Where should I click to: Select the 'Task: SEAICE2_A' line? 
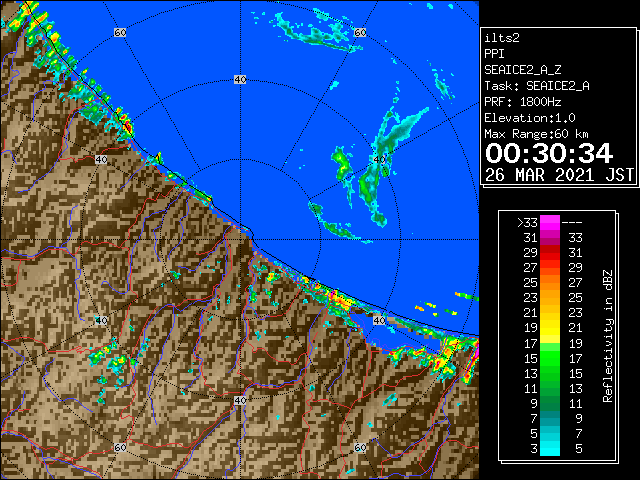(537, 86)
